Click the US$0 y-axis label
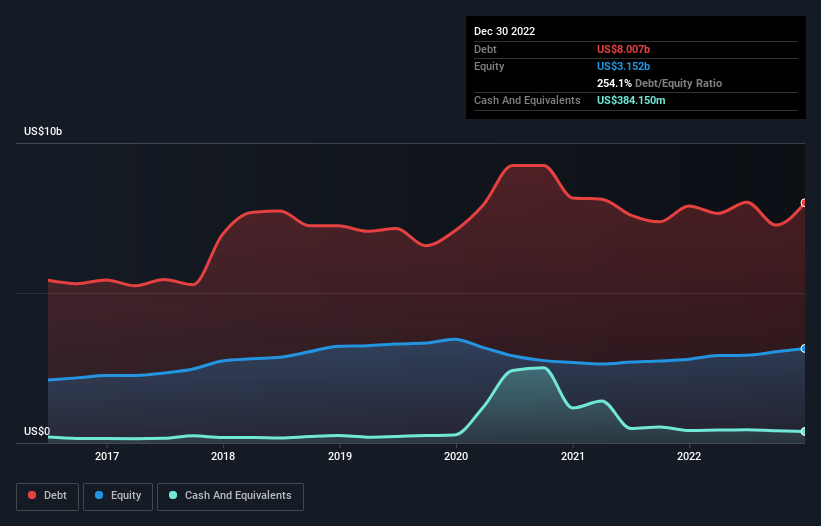821x526 pixels. 37,431
